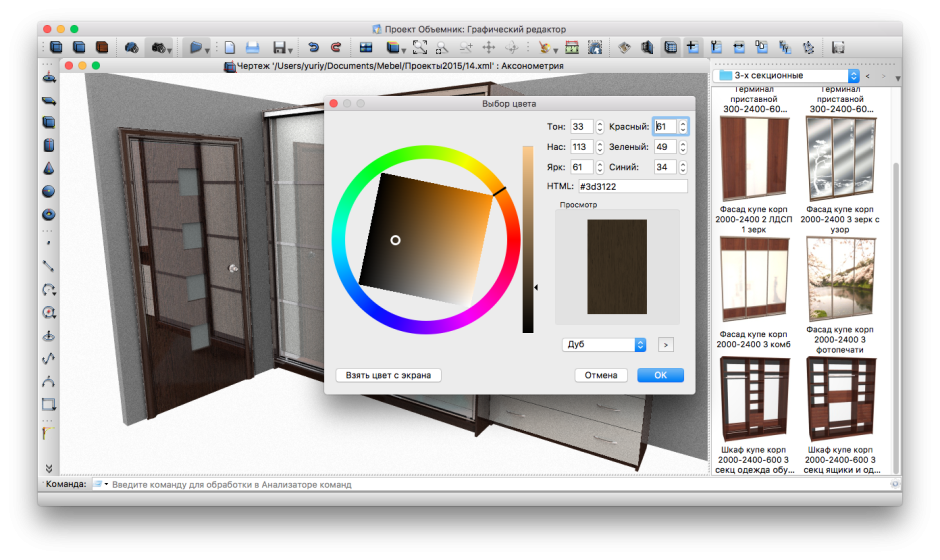Open the save icon dropdown arrow
This screenshot has width=940, height=560.
[291, 49]
